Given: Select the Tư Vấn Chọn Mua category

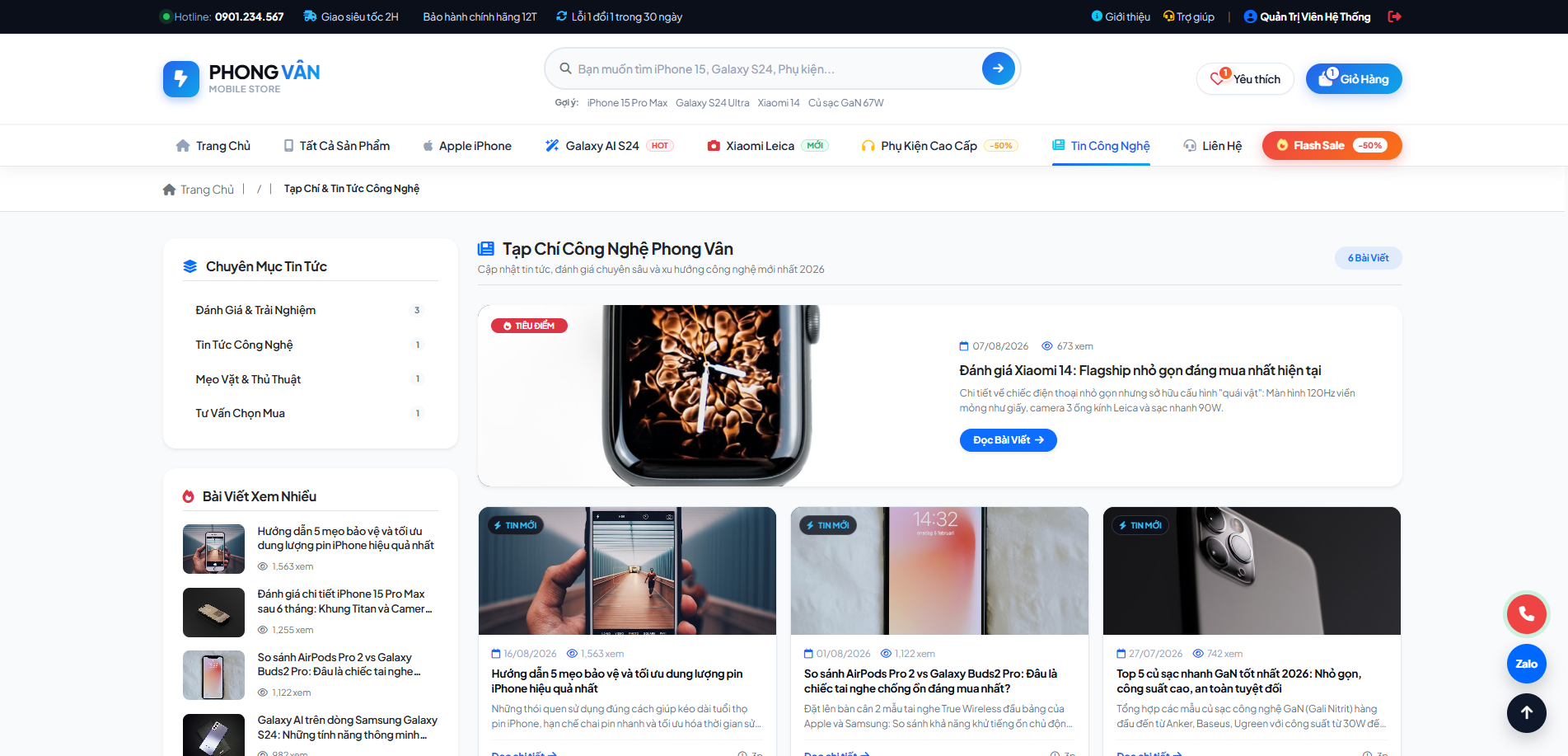Looking at the screenshot, I should (x=310, y=413).
